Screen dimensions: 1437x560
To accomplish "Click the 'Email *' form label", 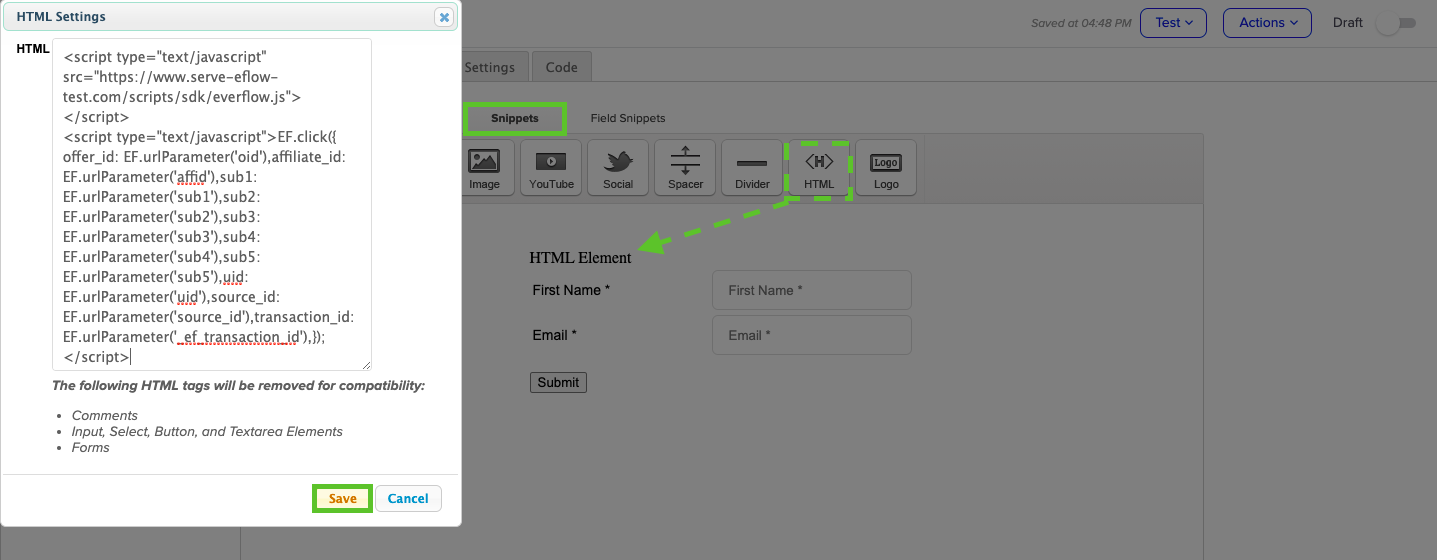I will tap(554, 335).
